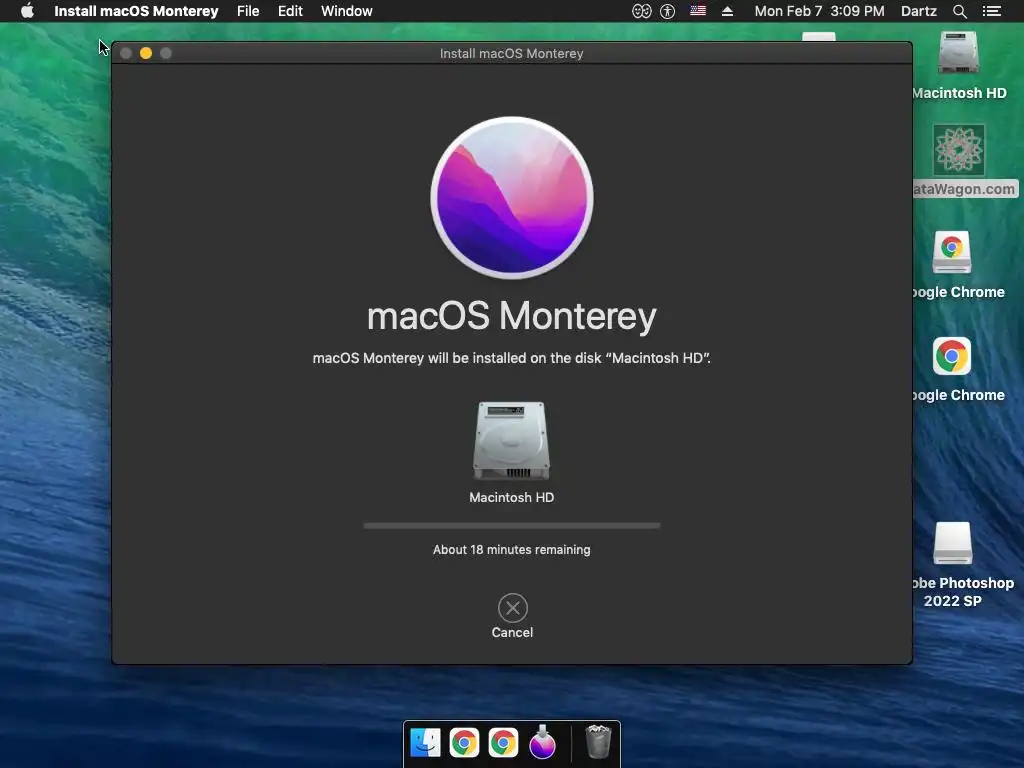Click the Accessibility icon in menu bar

(667, 11)
